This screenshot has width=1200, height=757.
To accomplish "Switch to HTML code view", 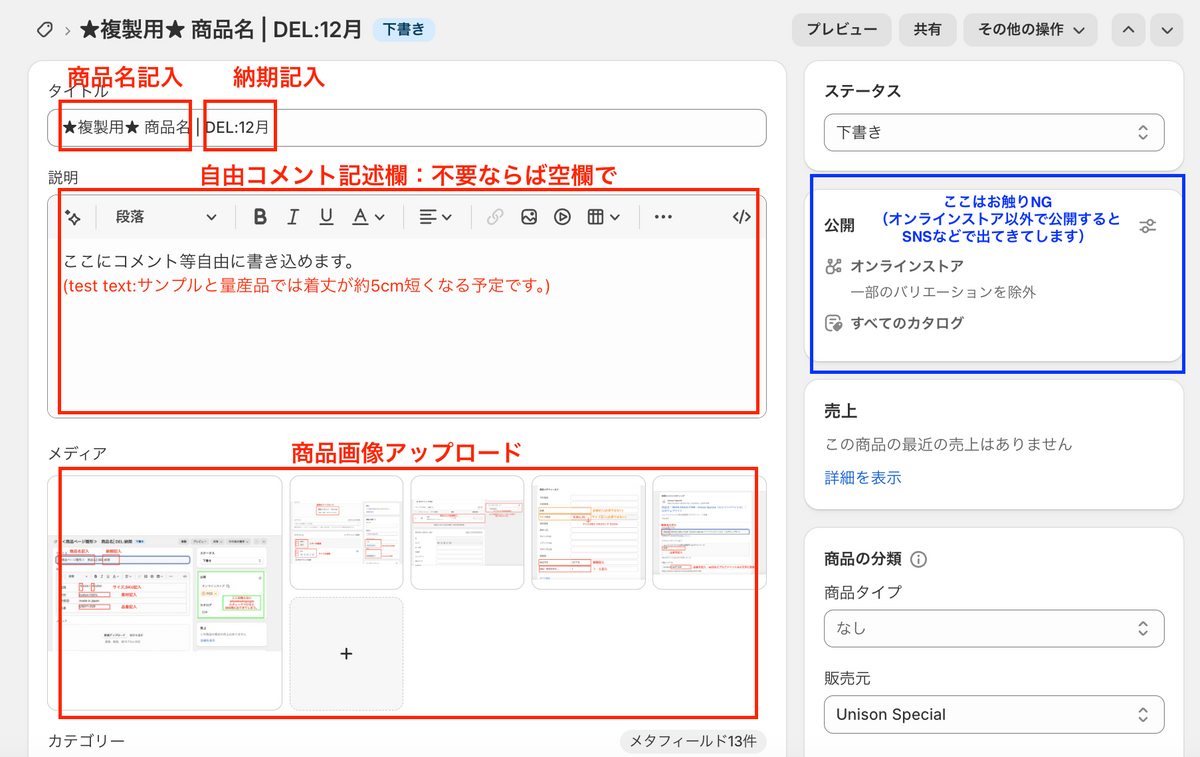I will click(x=741, y=217).
